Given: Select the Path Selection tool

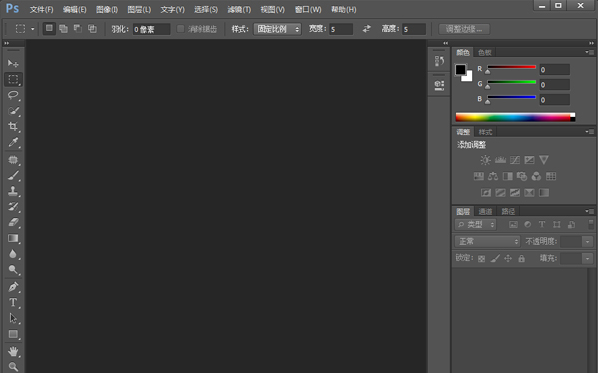Looking at the screenshot, I should (13, 318).
